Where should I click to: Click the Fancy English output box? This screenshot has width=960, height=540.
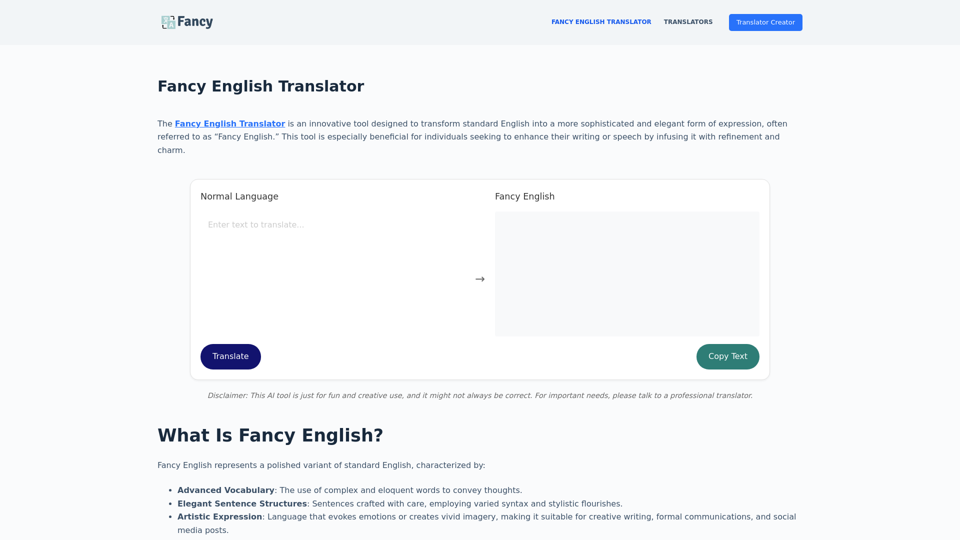tap(627, 273)
